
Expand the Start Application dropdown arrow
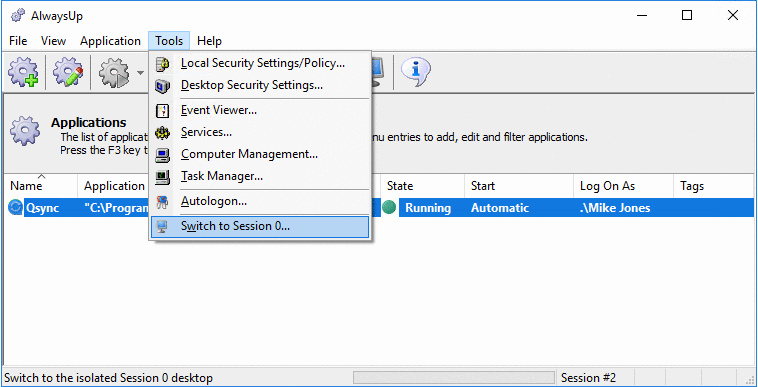[x=140, y=73]
